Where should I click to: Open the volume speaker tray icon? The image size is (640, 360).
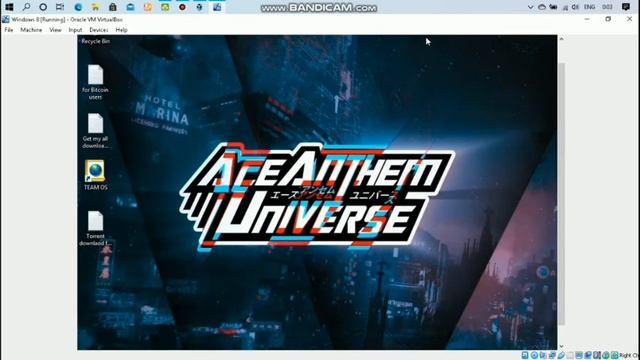[575, 7]
